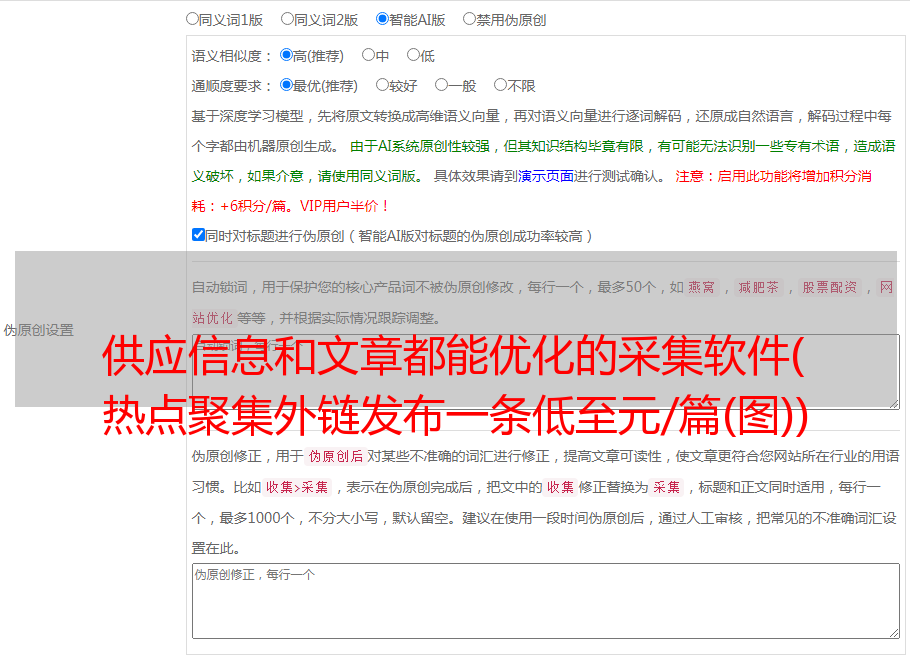Click the 自动锁词 textarea
The height and width of the screenshot is (658, 911).
[x=546, y=372]
